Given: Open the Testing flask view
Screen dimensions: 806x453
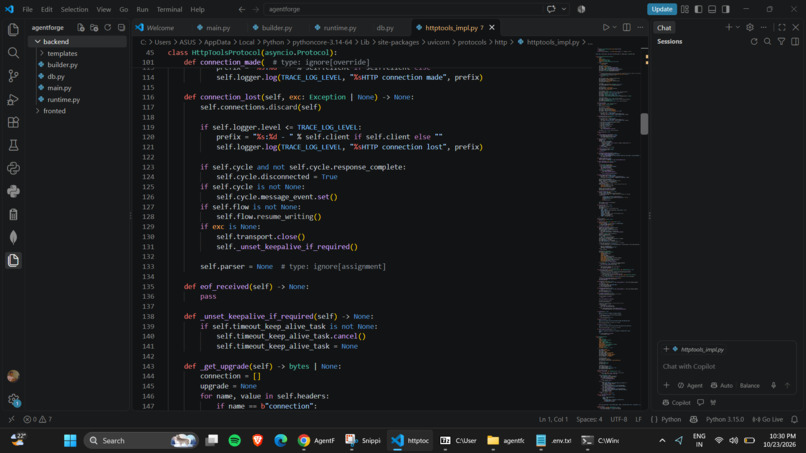Looking at the screenshot, I should tap(13, 146).
